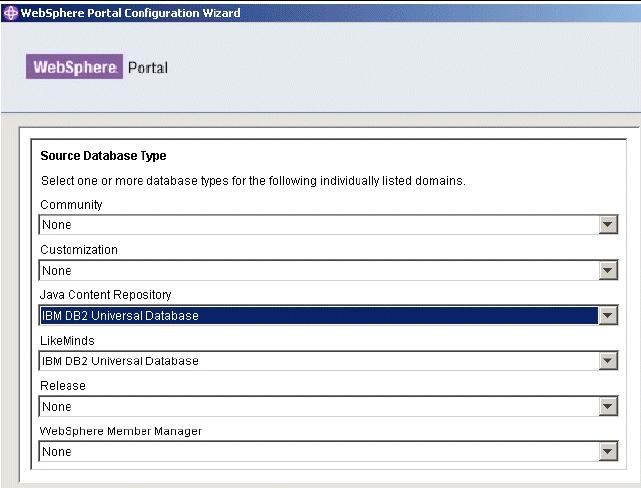
Task: Expand the LikeMinds dropdown arrow
Action: (608, 360)
